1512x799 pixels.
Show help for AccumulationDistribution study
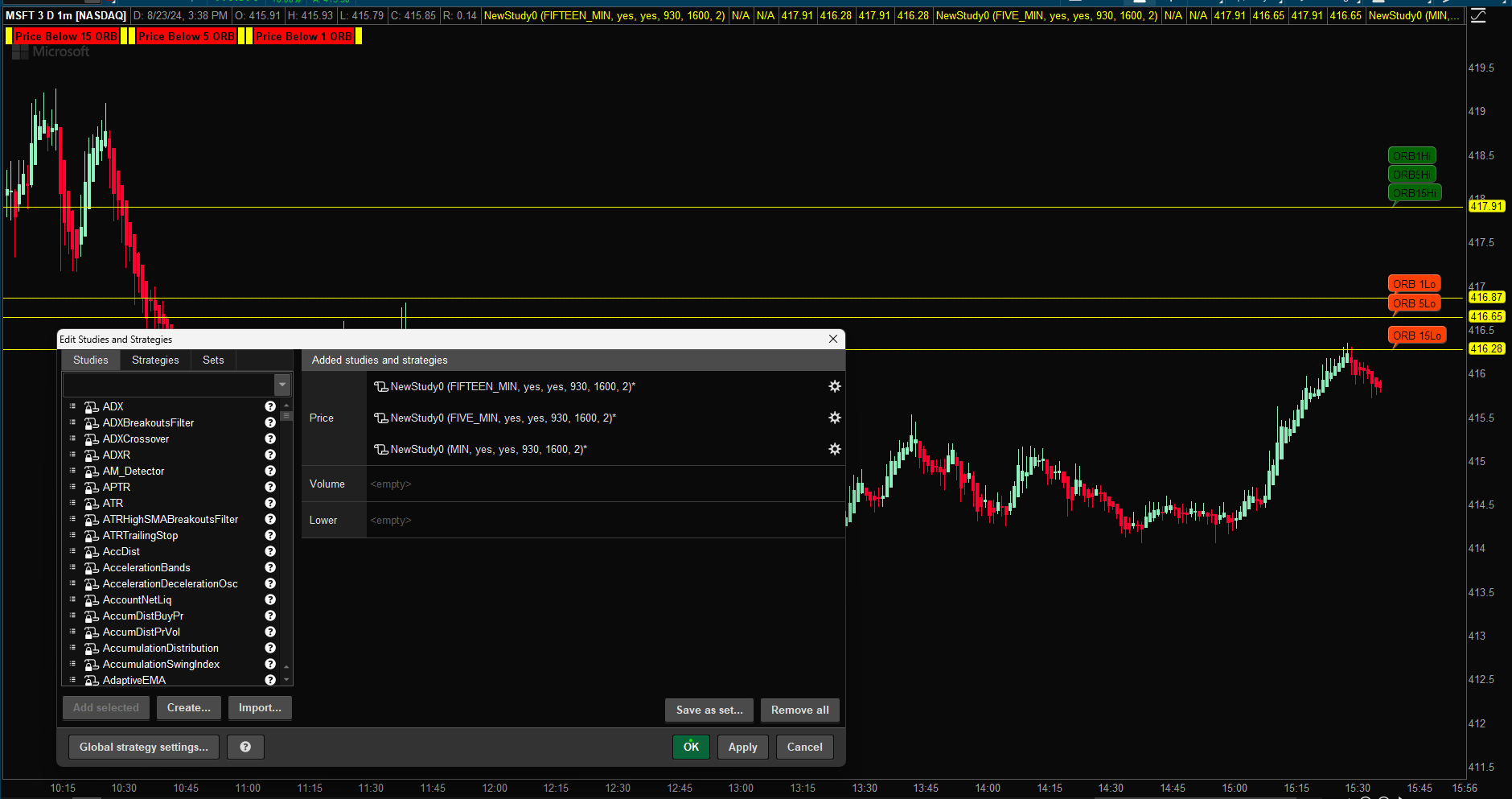point(270,648)
